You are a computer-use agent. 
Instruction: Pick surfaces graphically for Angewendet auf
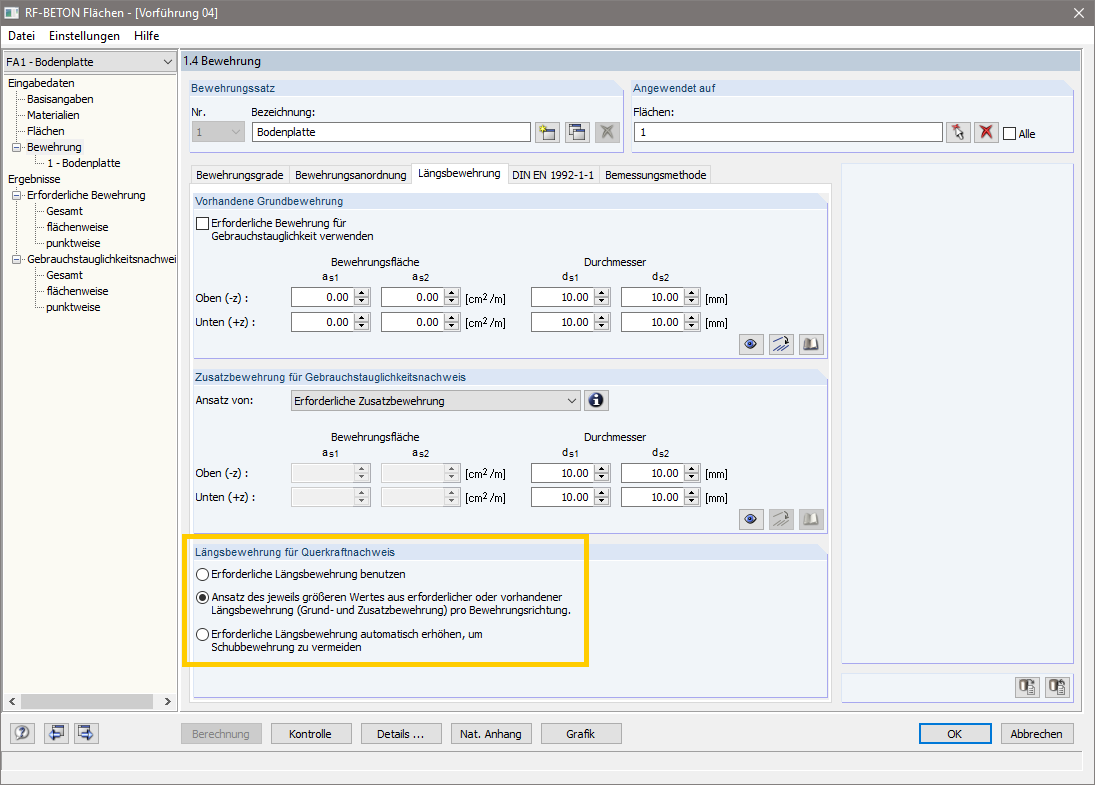[958, 131]
